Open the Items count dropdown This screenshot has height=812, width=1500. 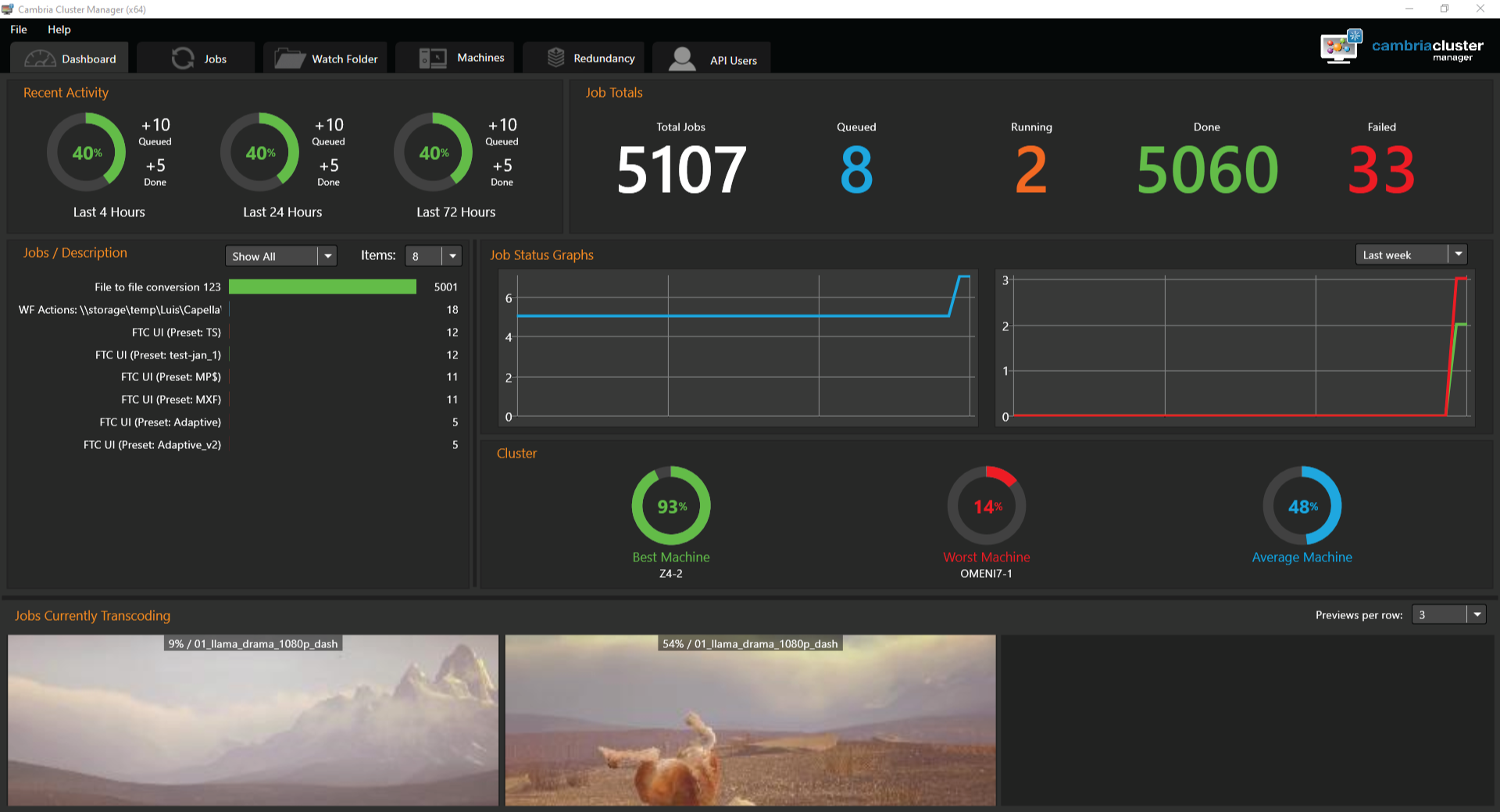point(434,256)
